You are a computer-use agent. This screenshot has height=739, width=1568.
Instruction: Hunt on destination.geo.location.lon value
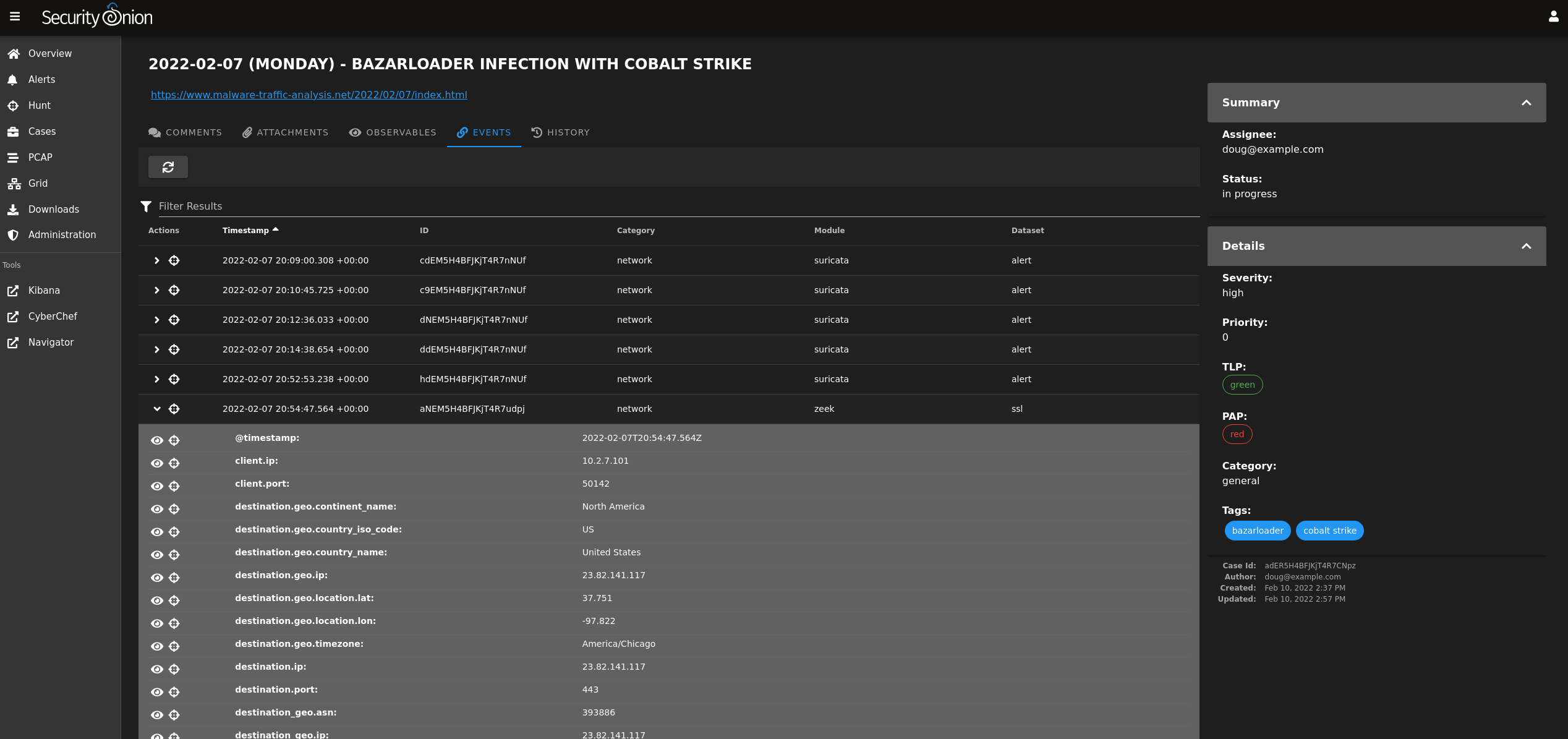(x=174, y=624)
